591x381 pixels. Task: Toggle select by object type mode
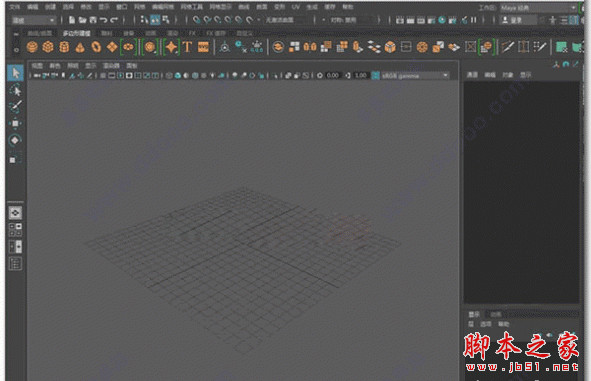click(155, 20)
